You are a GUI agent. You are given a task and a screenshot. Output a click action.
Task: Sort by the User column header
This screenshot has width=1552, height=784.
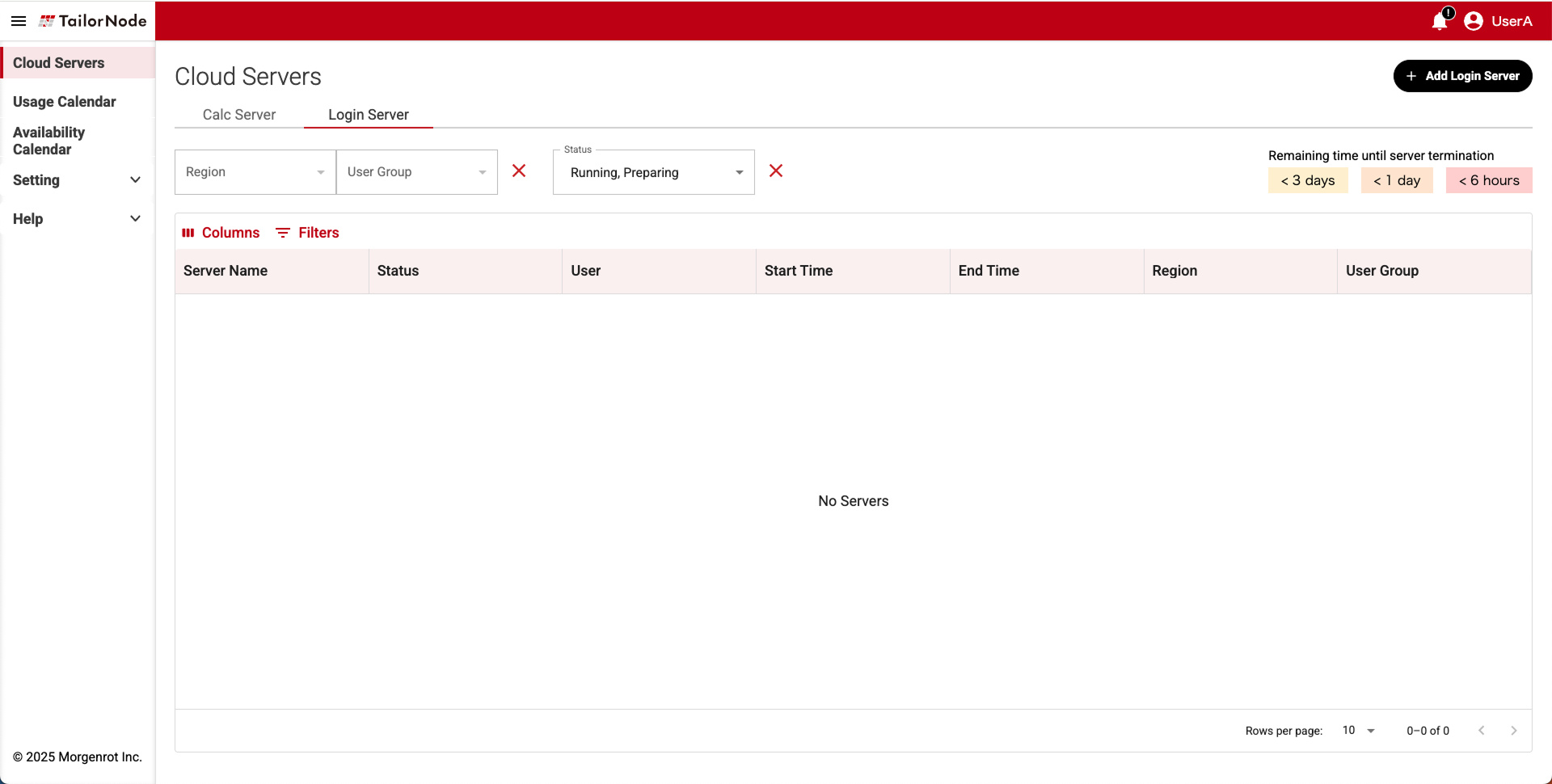(x=659, y=271)
